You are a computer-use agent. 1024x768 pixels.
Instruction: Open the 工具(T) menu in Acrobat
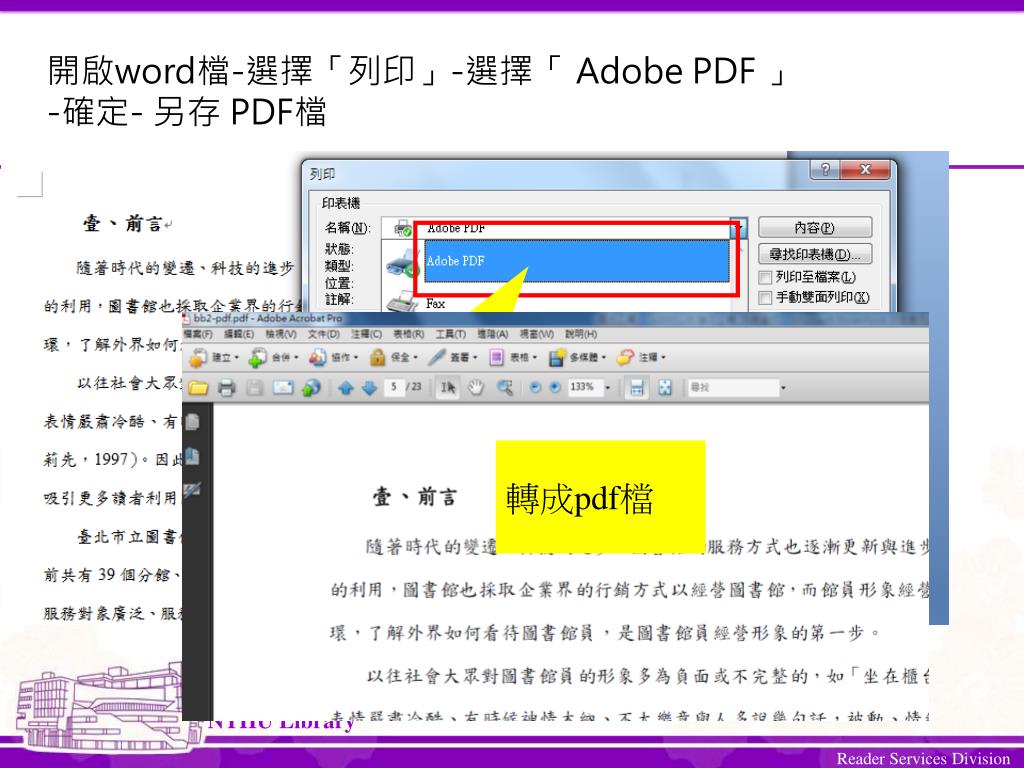tap(451, 334)
